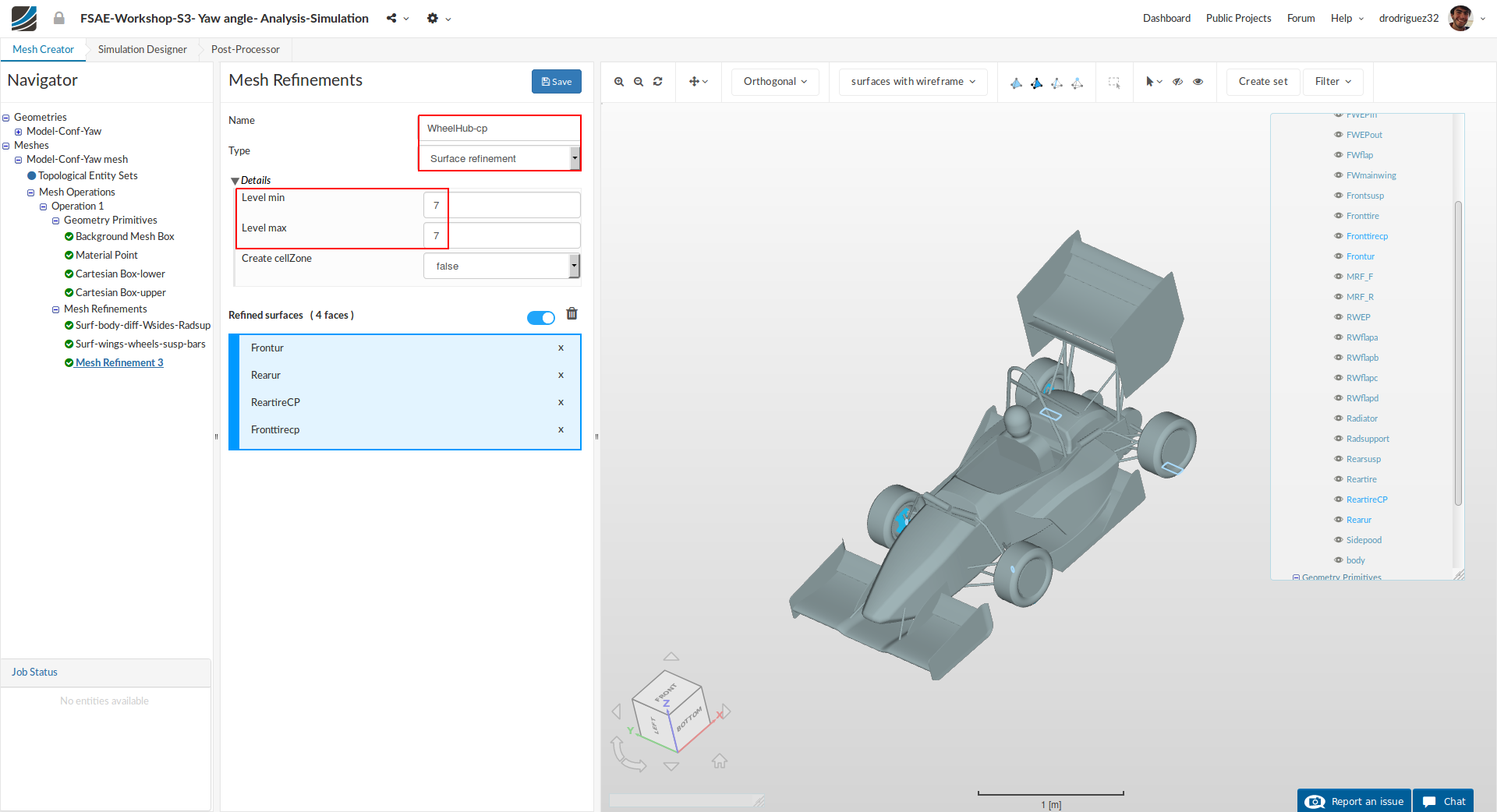Screen dimensions: 1497x812
Task: Open the Orthogonal projection dropdown
Action: tap(774, 82)
